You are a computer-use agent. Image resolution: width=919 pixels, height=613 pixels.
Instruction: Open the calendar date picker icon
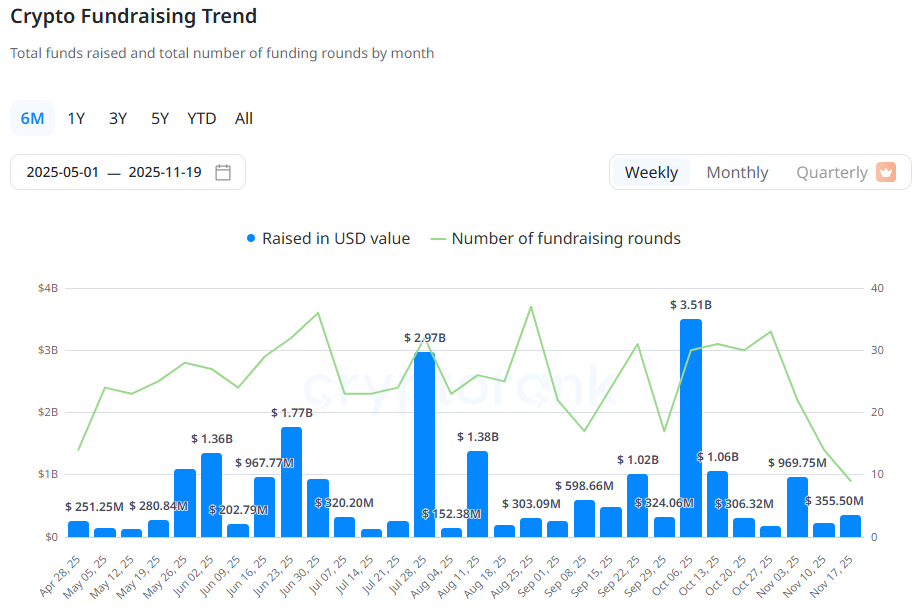point(223,172)
